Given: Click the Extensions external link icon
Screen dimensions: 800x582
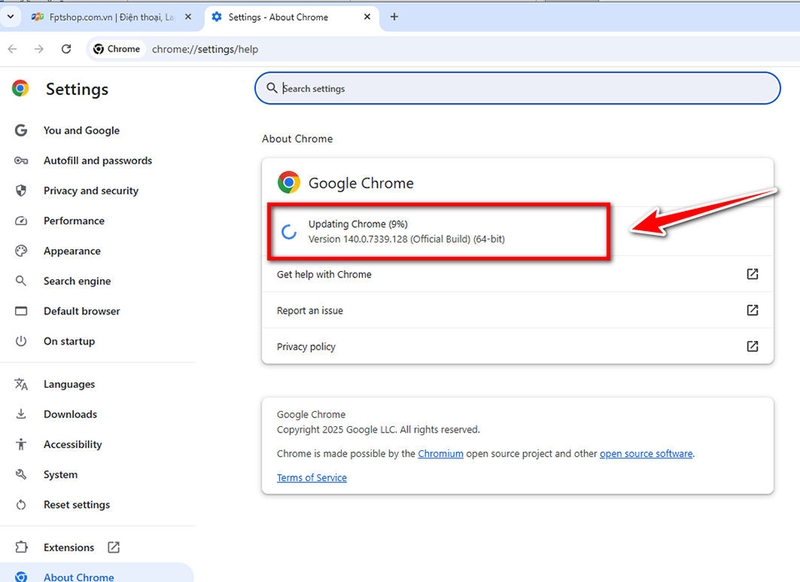Looking at the screenshot, I should coord(113,547).
